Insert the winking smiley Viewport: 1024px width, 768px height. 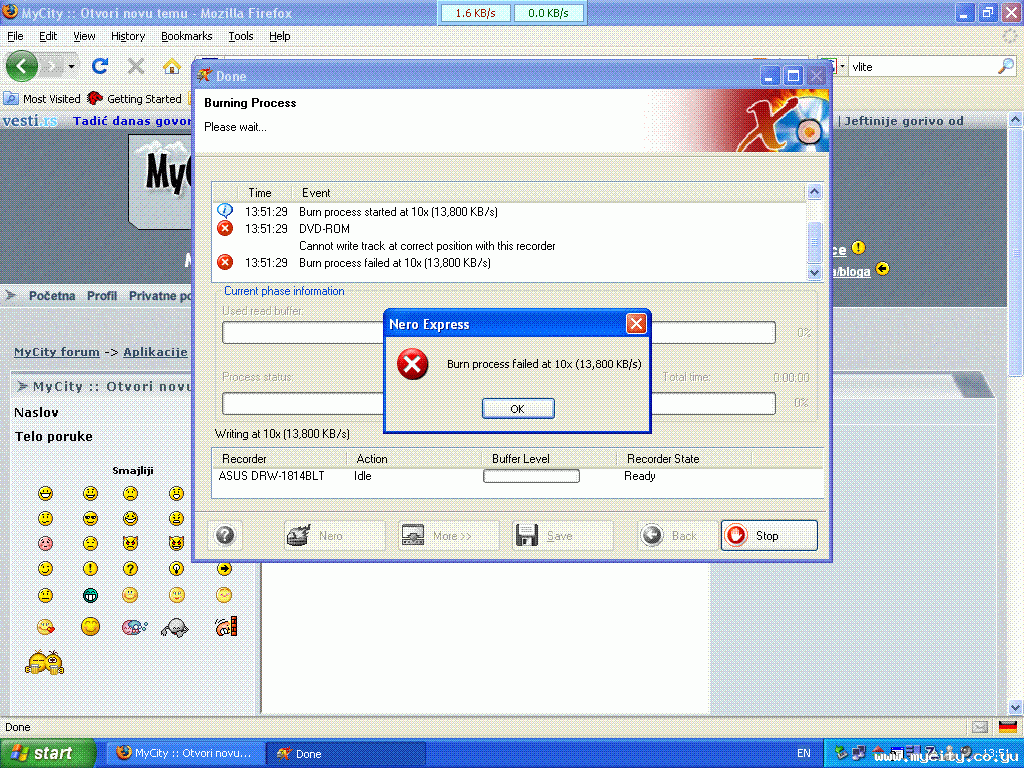[x=45, y=569]
